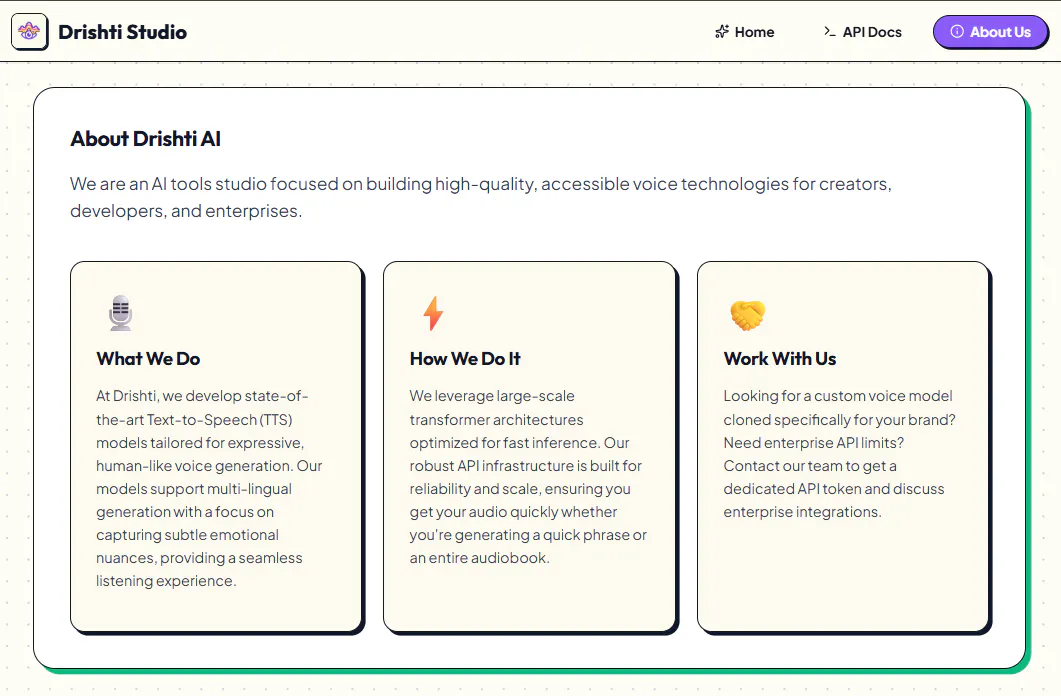The image size is (1061, 696).
Task: Click the handshake icon in Work With Us
Action: (748, 315)
